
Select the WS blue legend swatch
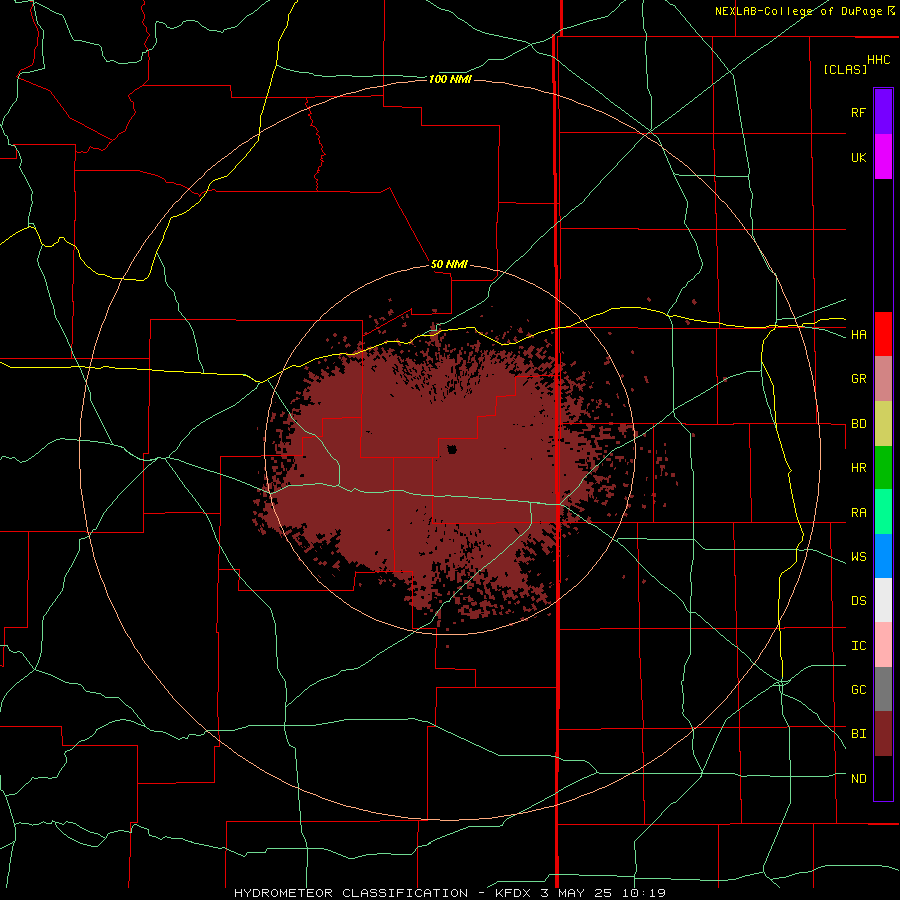click(883, 556)
